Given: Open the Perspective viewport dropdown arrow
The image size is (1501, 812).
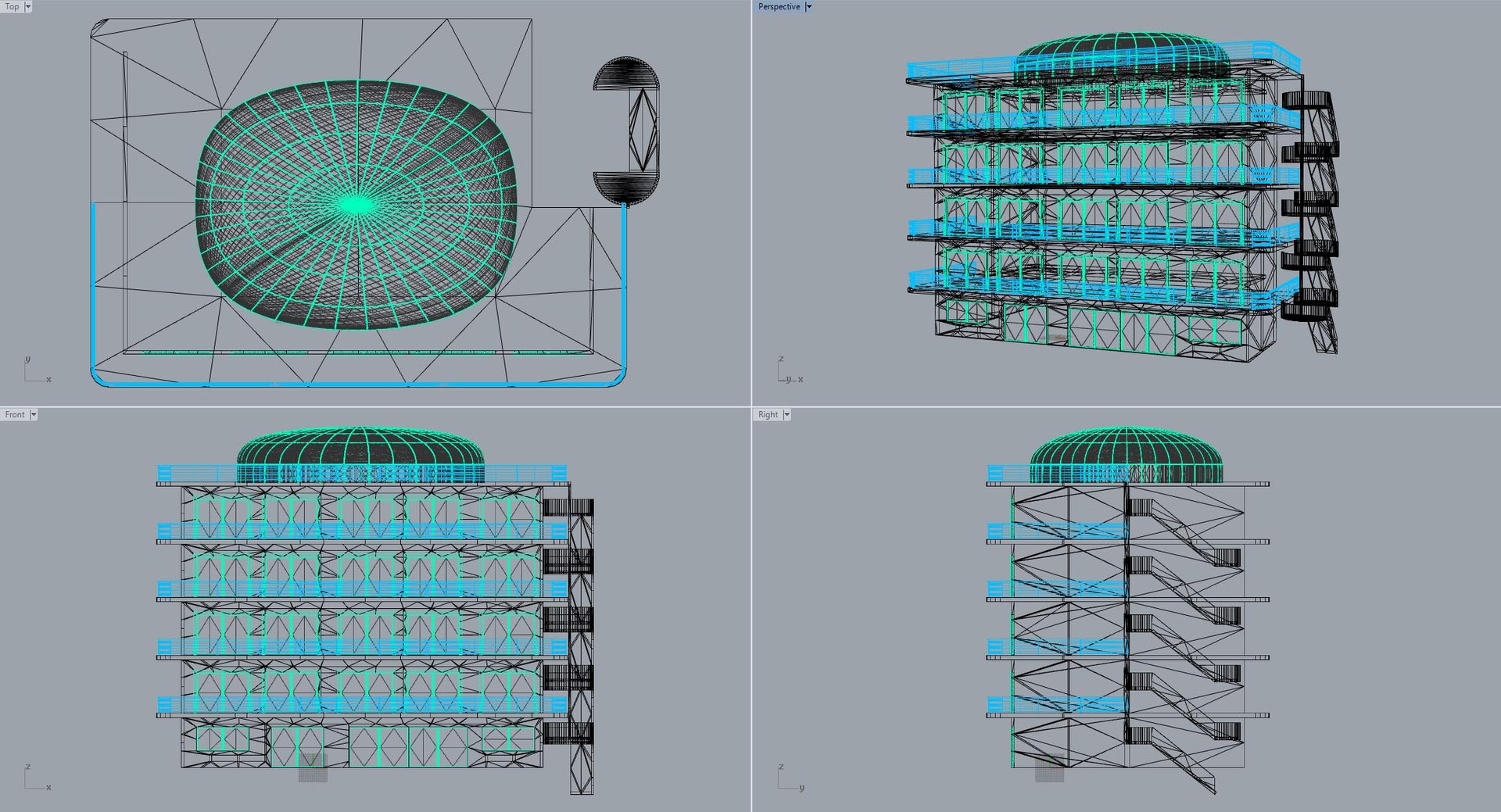Looking at the screenshot, I should (809, 6).
